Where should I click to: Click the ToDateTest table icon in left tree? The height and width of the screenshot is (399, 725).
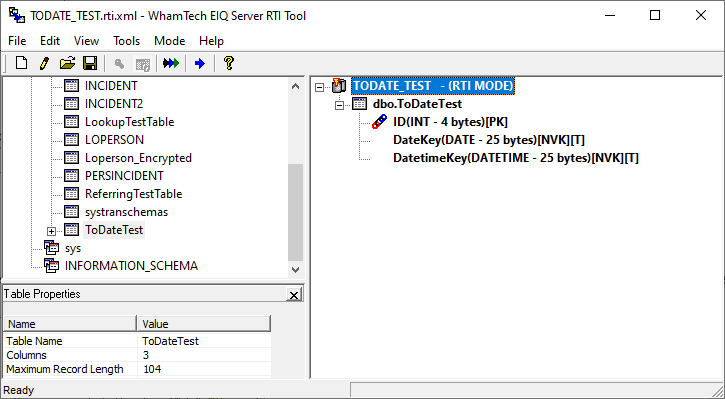(x=71, y=230)
